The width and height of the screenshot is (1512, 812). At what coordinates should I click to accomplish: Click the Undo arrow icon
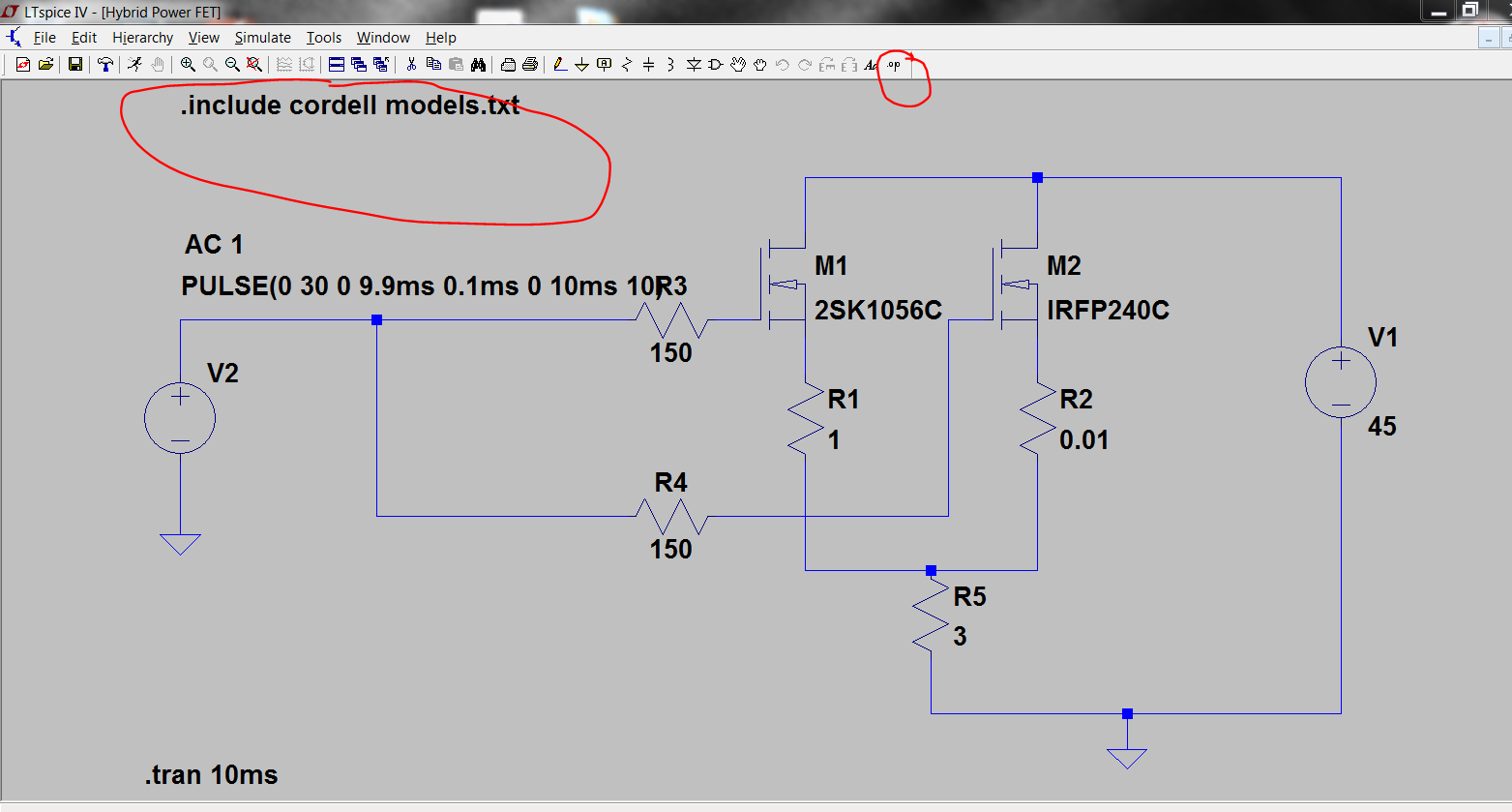pos(782,65)
